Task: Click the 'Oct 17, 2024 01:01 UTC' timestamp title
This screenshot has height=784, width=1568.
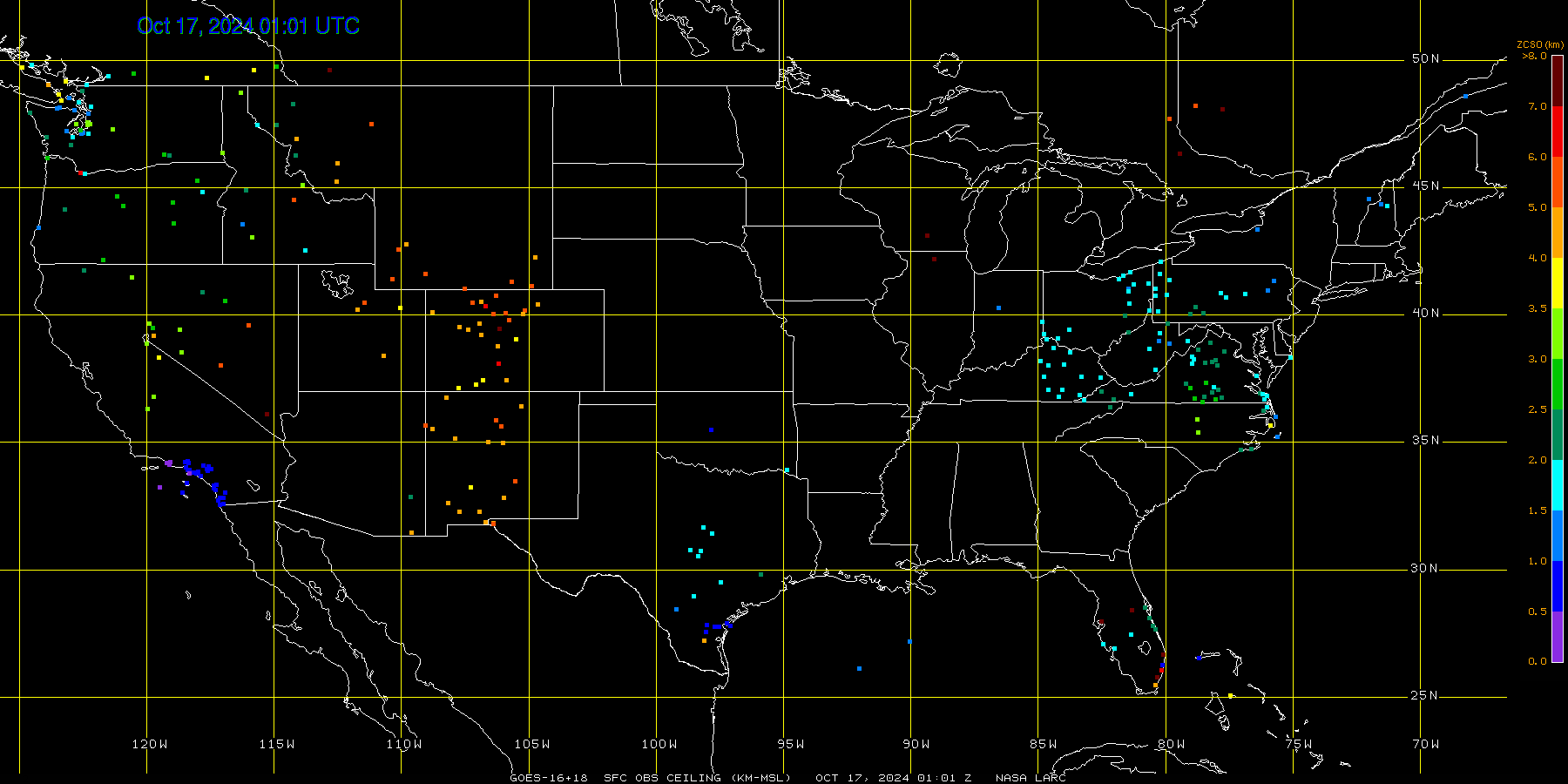Action: [x=248, y=26]
